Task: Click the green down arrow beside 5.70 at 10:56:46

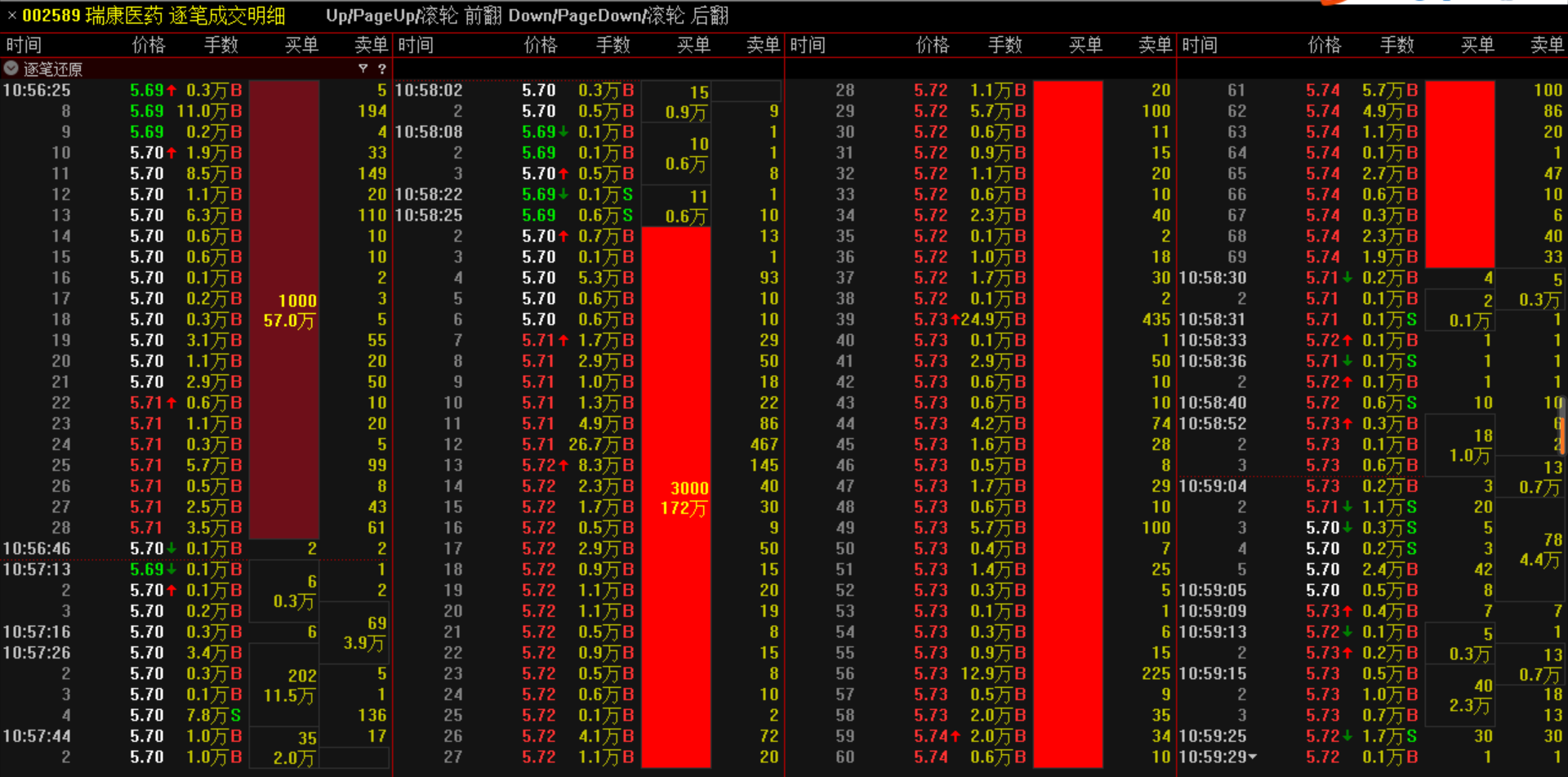Action: click(171, 549)
